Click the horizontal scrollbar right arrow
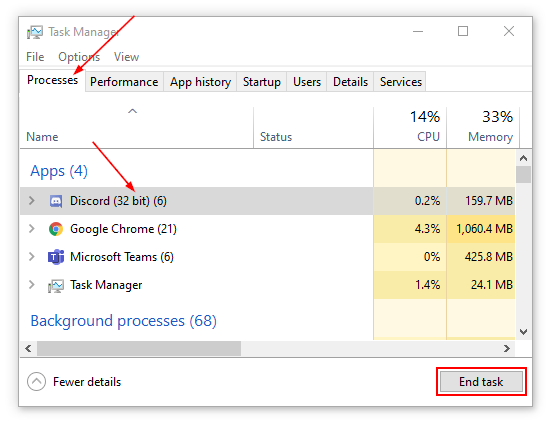Screen dimensions: 555x423 coord(507,349)
